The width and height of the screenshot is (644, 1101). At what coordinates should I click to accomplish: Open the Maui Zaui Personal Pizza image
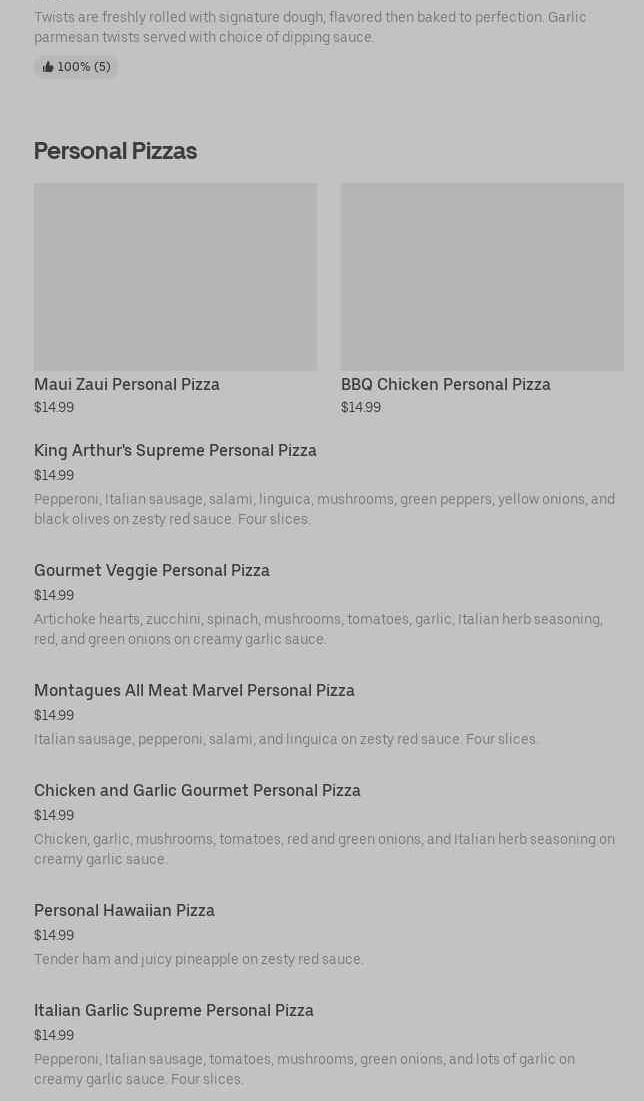pyautogui.click(x=175, y=276)
